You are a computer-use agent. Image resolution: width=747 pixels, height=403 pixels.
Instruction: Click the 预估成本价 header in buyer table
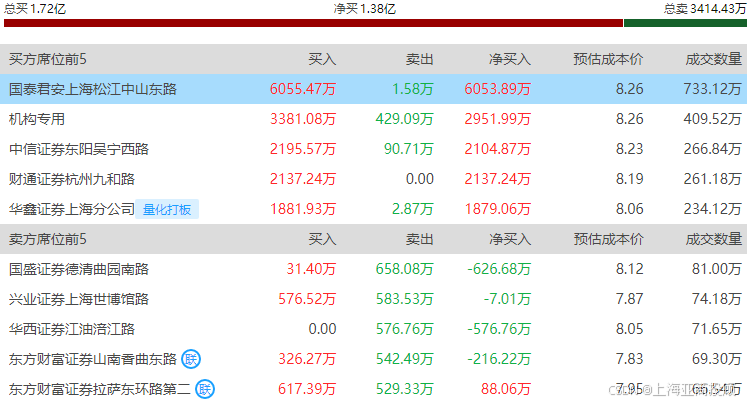608,59
